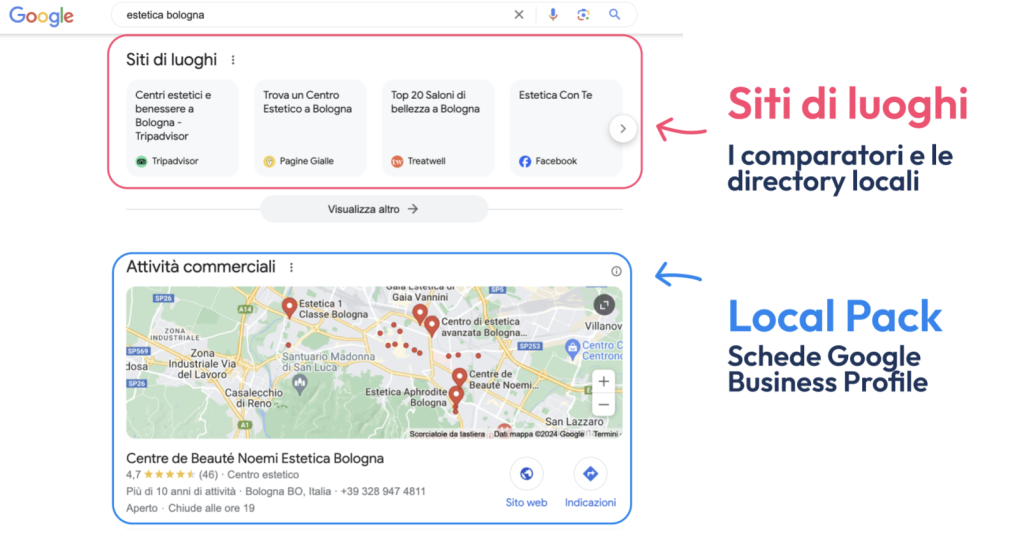Image resolution: width=1024 pixels, height=542 pixels.
Task: Click the Centro shopping bag marker
Action: pyautogui.click(x=573, y=349)
